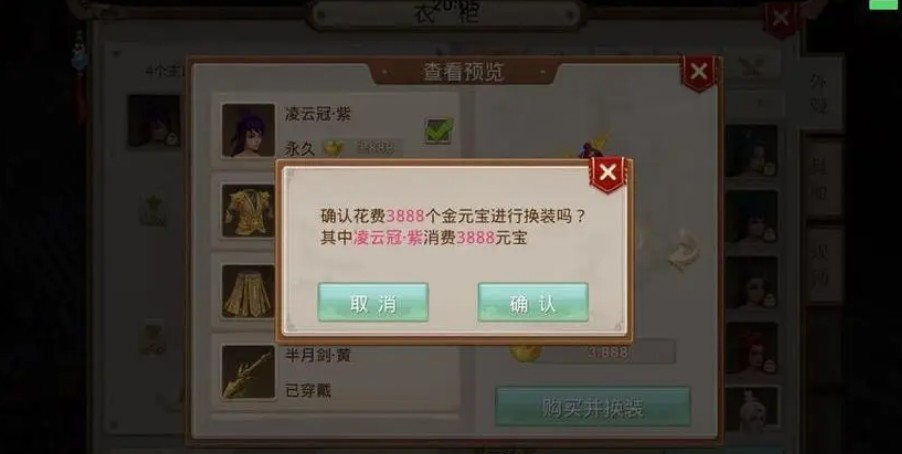Select the second side tab below 外观
The height and width of the screenshot is (454, 902).
pyautogui.click(x=821, y=177)
